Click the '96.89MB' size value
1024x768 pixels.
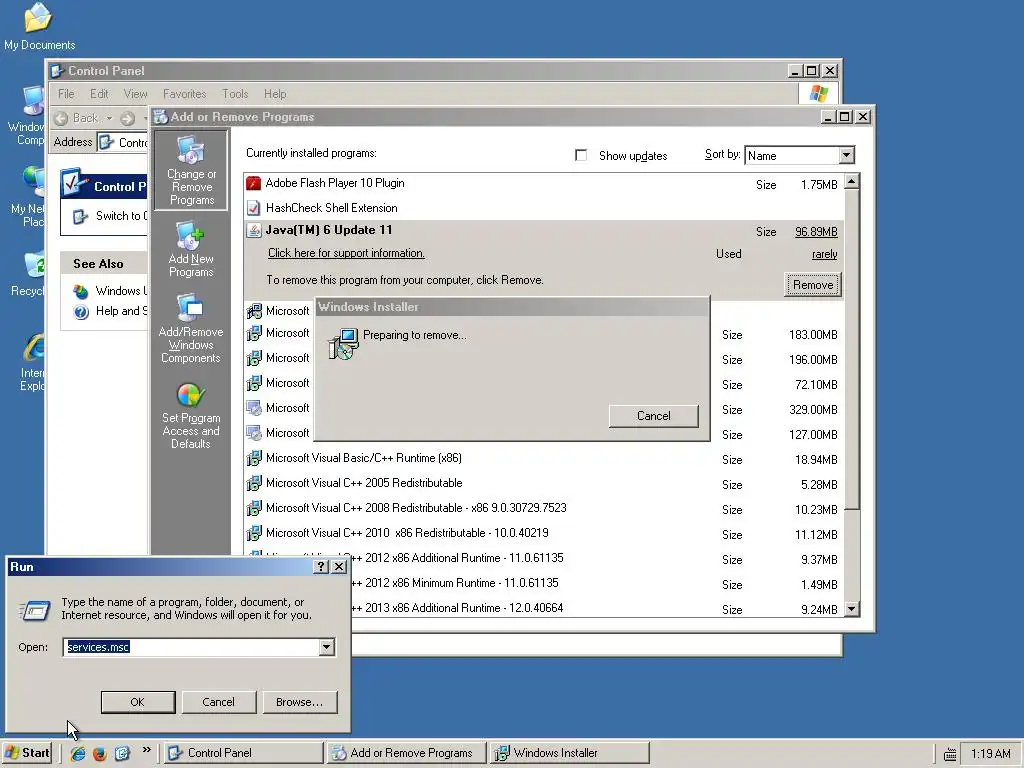click(816, 232)
